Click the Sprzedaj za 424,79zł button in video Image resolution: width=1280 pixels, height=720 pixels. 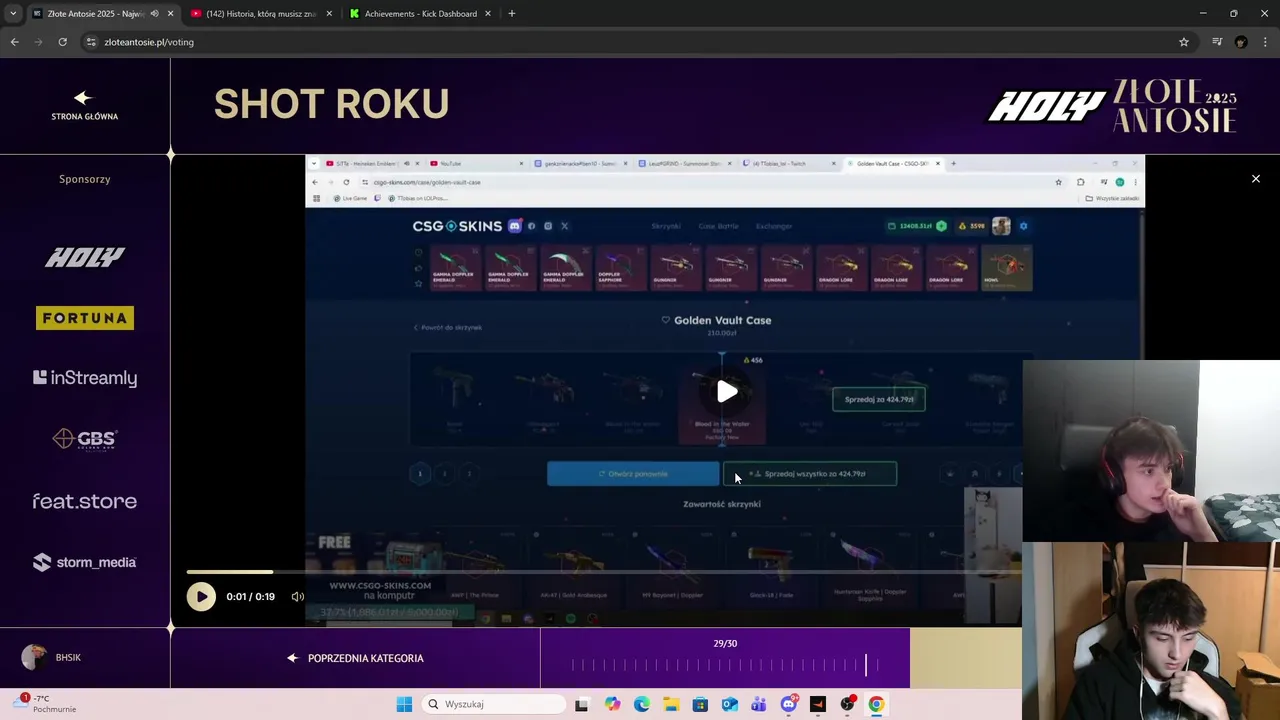[x=879, y=399]
